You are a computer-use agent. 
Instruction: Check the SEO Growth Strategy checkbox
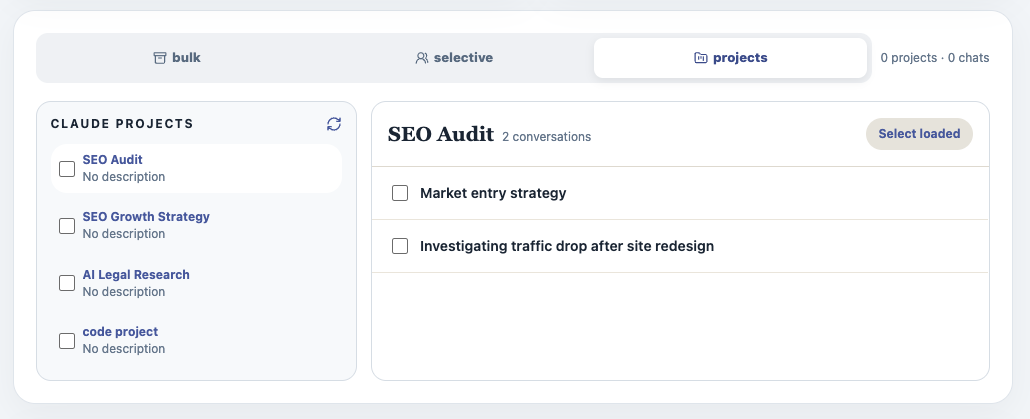pos(67,226)
